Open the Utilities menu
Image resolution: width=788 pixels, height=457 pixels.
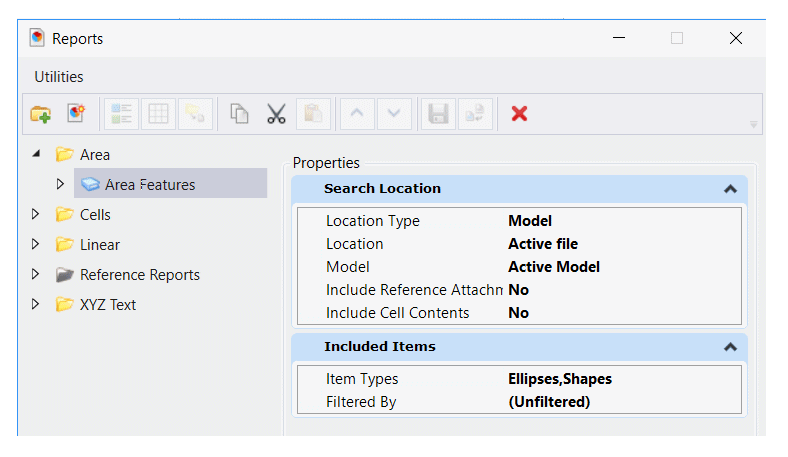59,77
